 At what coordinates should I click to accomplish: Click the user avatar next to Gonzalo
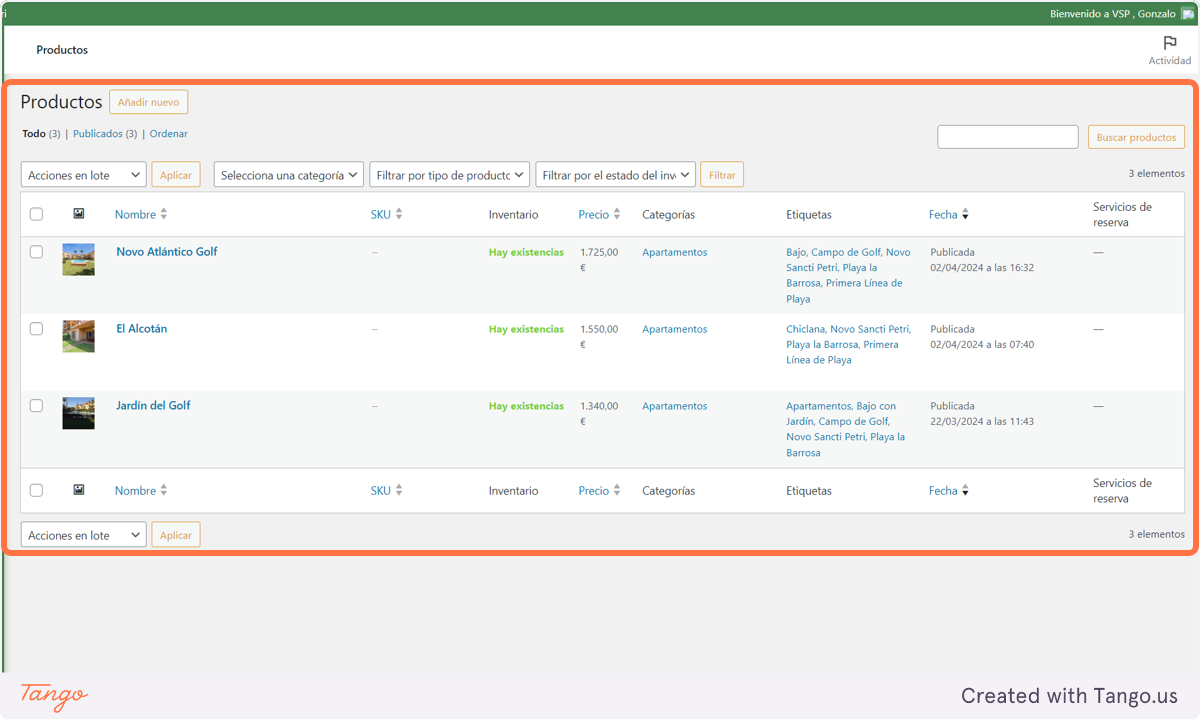click(1187, 14)
